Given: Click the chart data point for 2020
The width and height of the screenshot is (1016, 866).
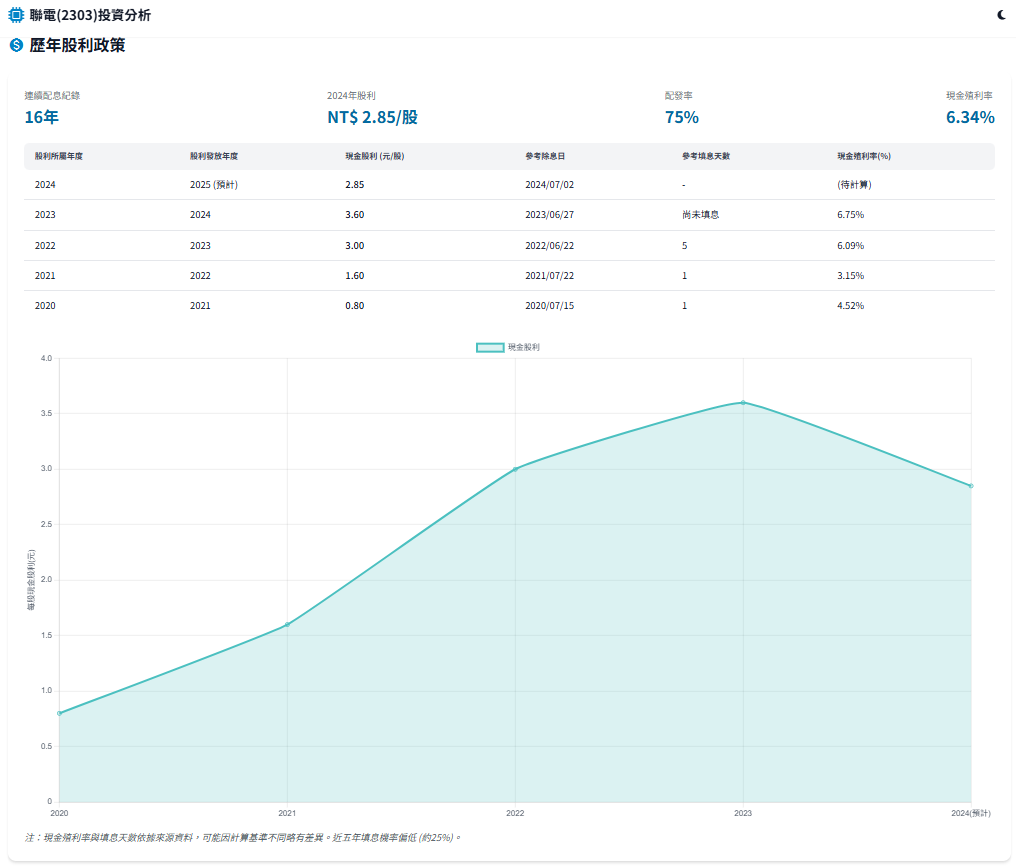Looking at the screenshot, I should pos(60,713).
